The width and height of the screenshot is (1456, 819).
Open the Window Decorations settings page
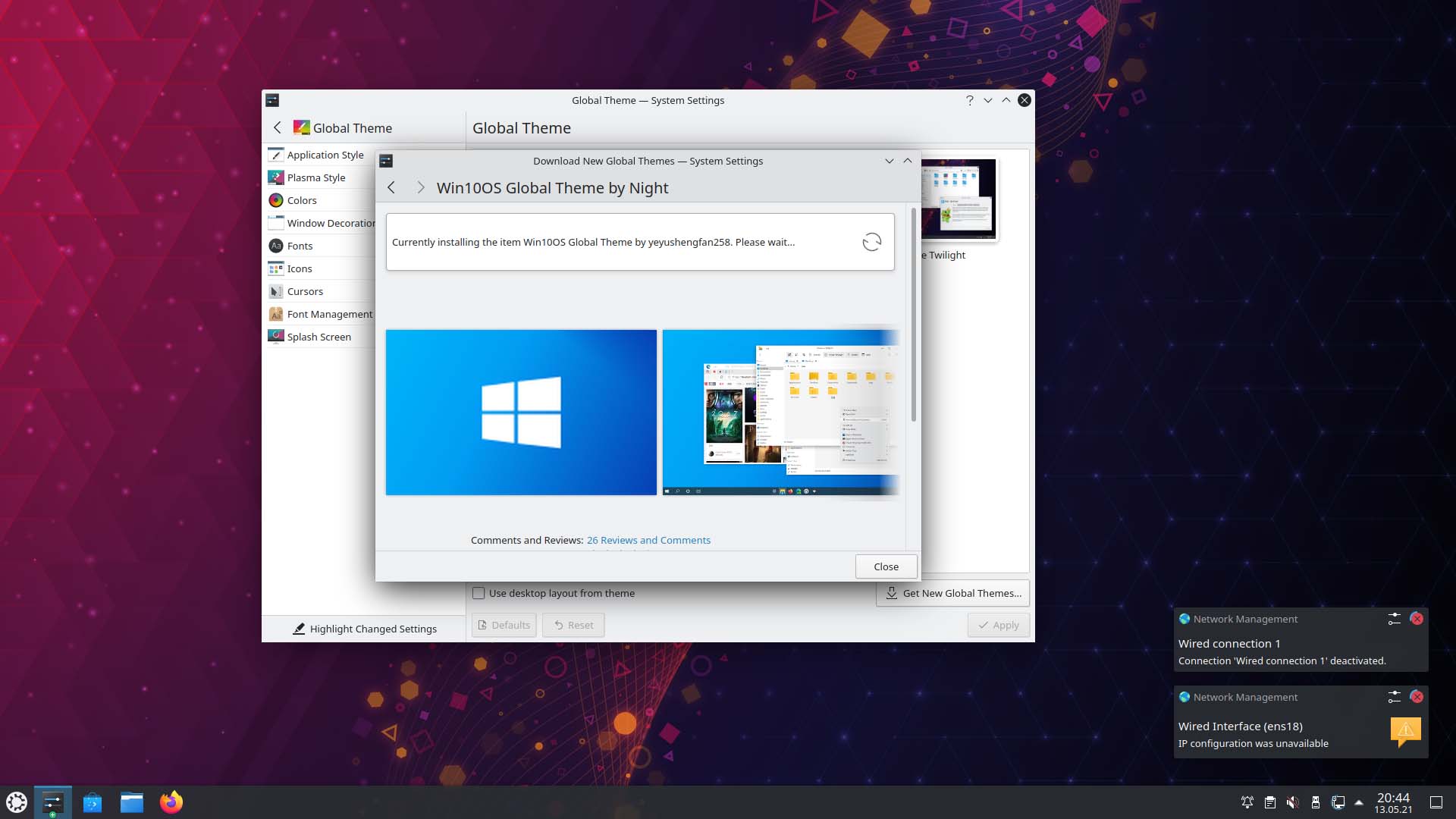(x=320, y=223)
